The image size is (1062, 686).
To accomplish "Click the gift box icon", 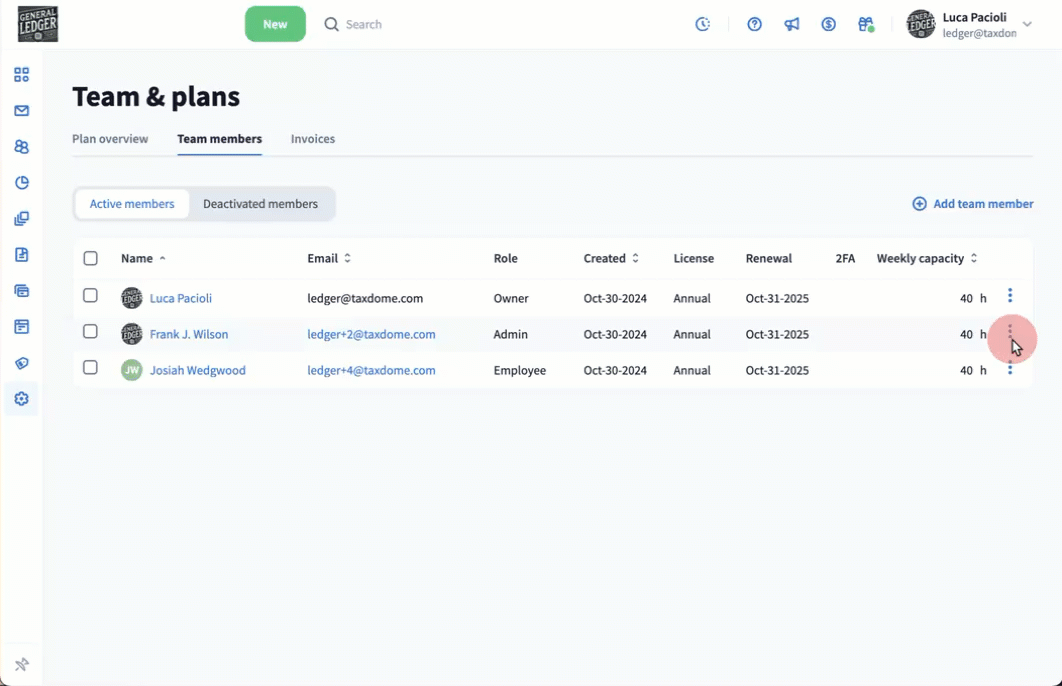I will tap(866, 24).
